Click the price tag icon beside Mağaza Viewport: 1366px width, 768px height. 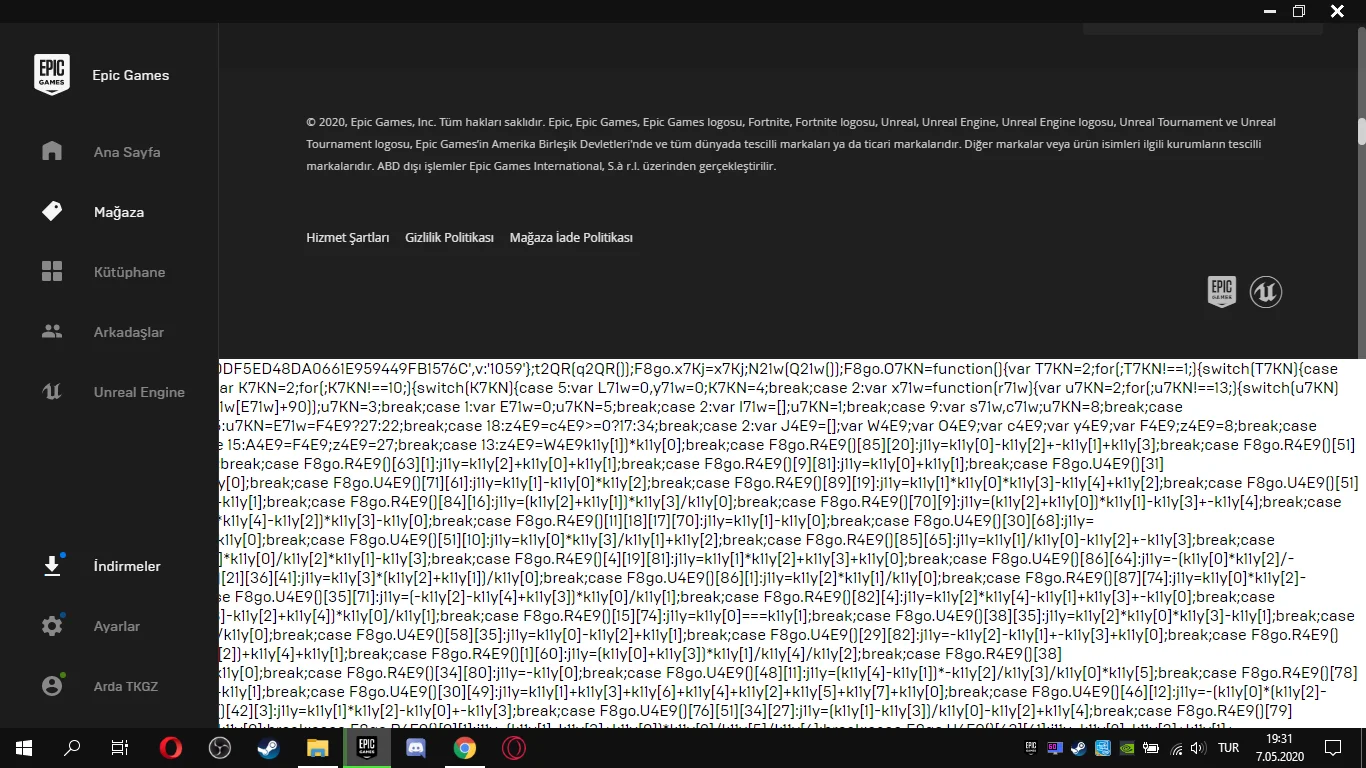pos(52,211)
